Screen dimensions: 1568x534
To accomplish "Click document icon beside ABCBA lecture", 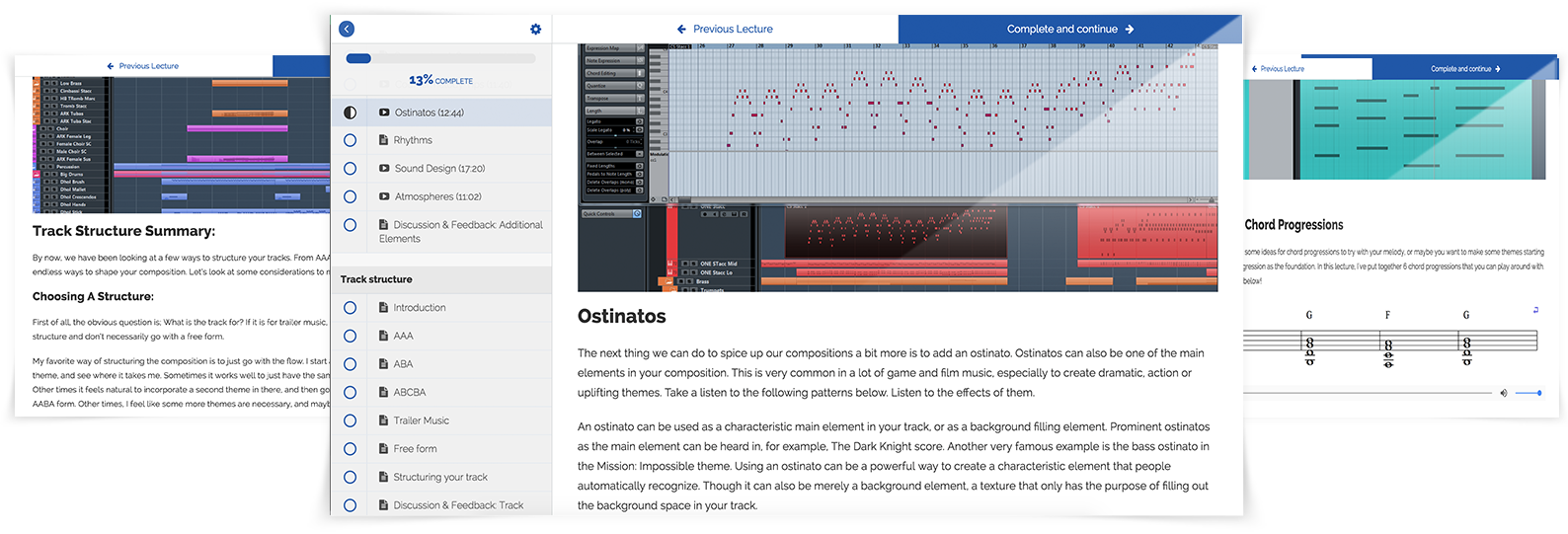I will point(384,392).
